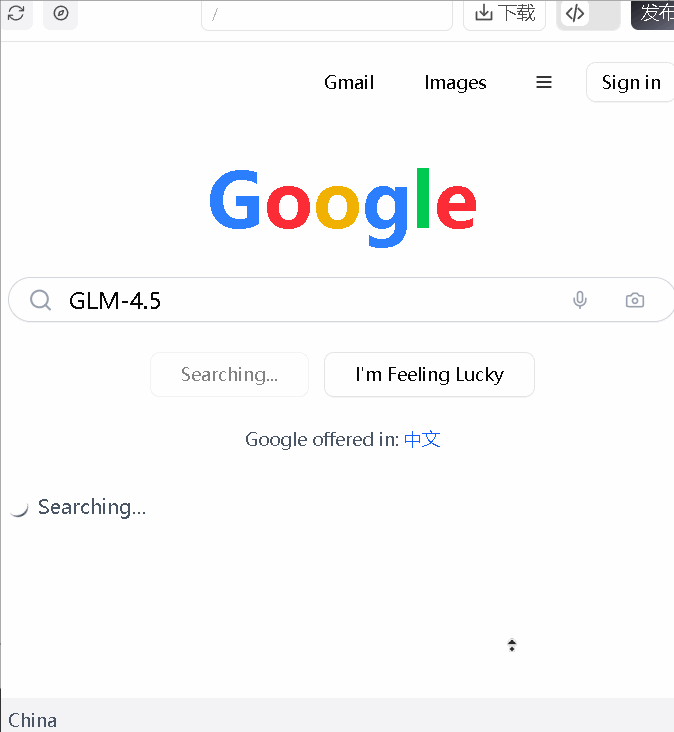674x732 pixels.
Task: Click the 发布 publish button
Action: [x=655, y=13]
